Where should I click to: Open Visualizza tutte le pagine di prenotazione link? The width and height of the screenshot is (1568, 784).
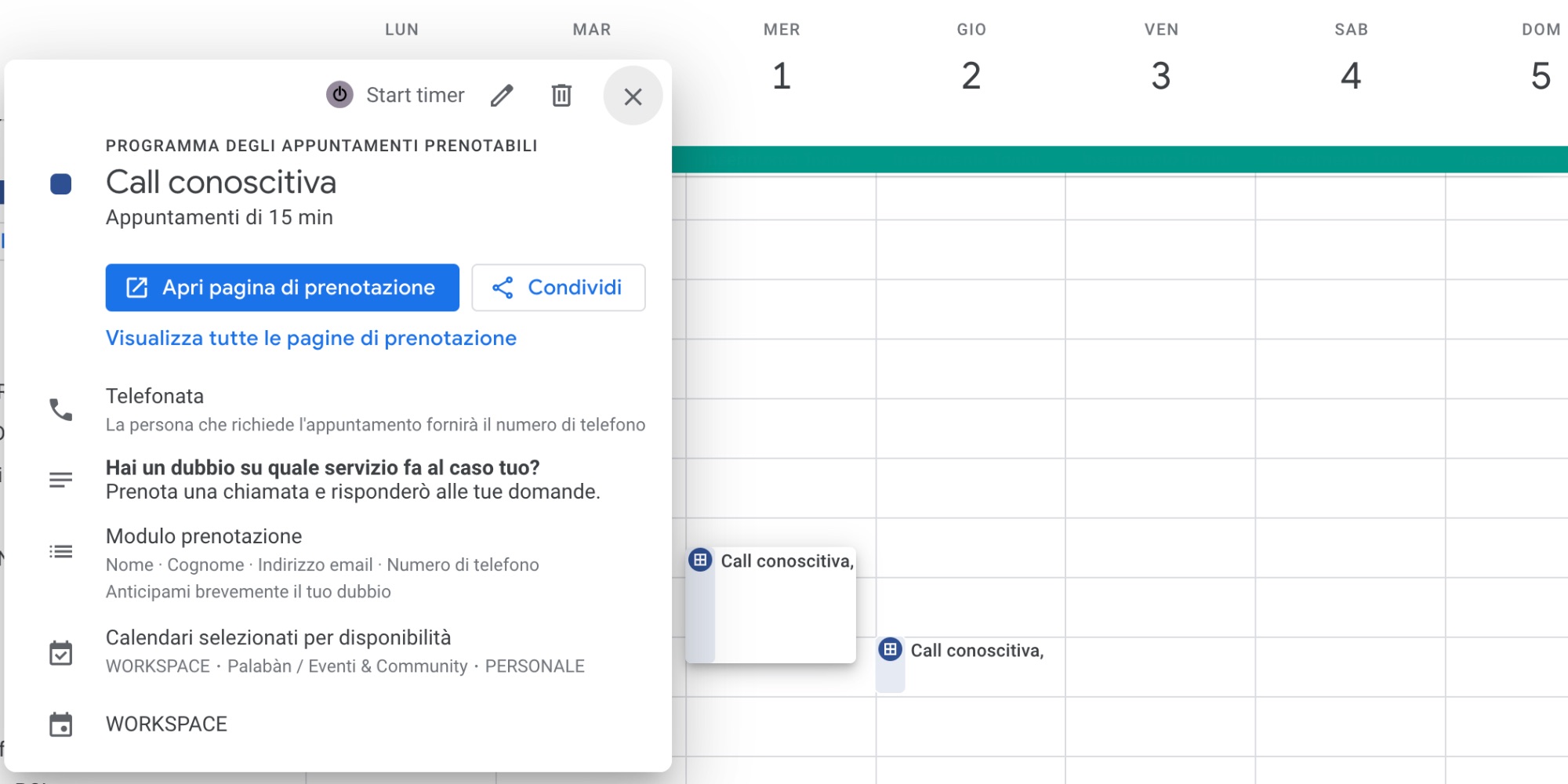tap(310, 338)
